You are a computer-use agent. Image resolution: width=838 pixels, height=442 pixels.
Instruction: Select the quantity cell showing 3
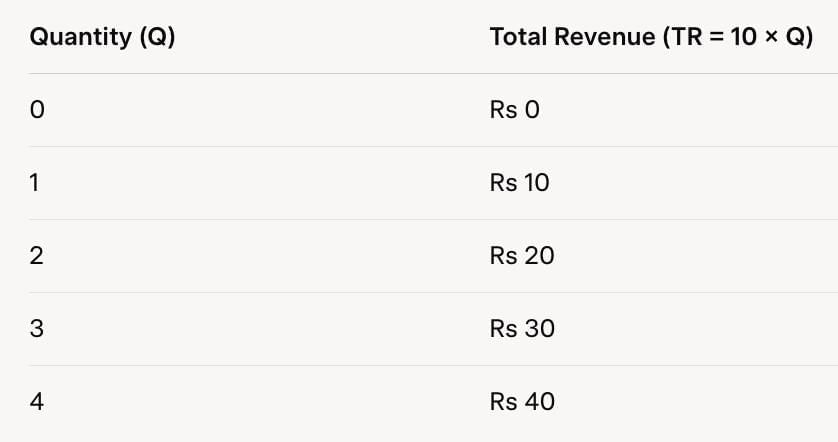[37, 329]
